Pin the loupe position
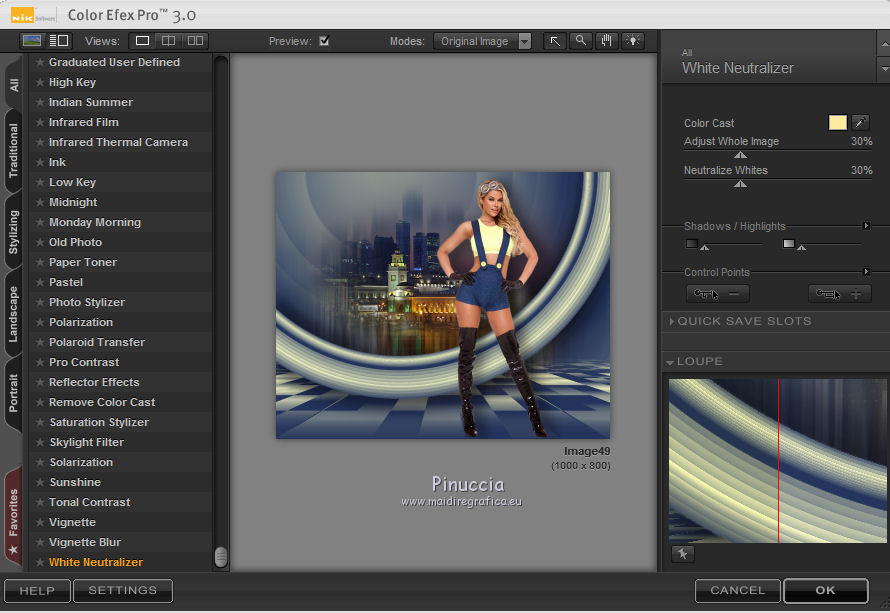Image resolution: width=890 pixels, height=613 pixels. point(682,554)
